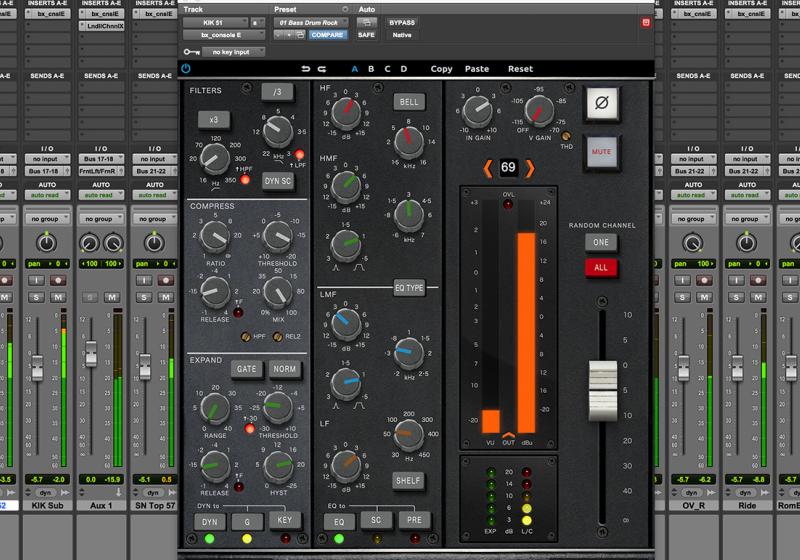This screenshot has width=800, height=560.
Task: Select settings slot C
Action: 387,69
